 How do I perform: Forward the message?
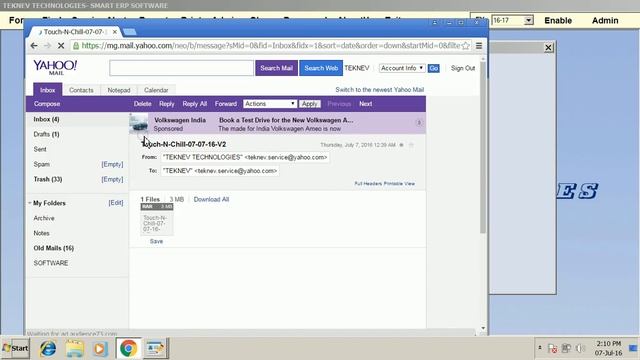click(226, 104)
